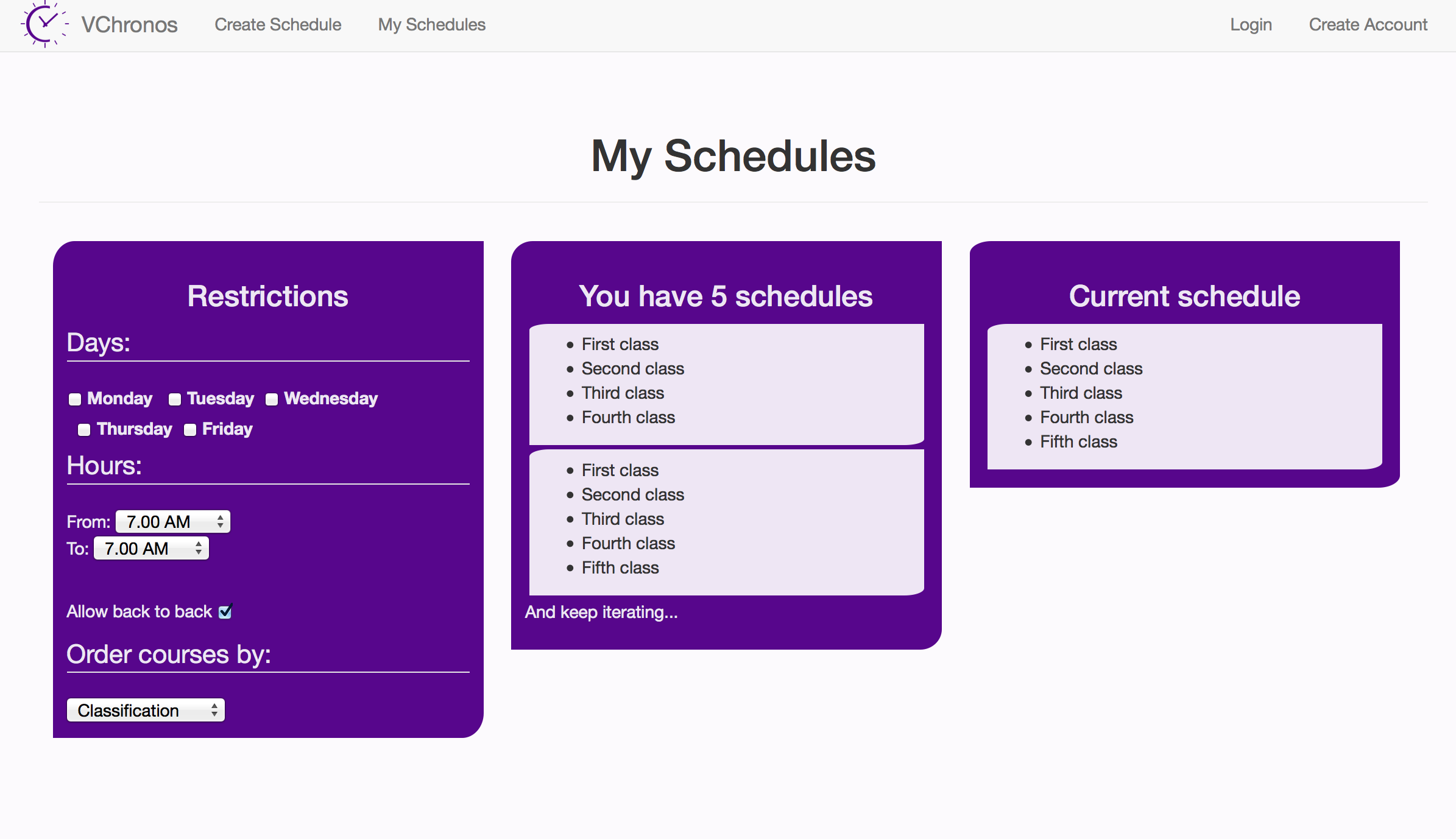The image size is (1456, 839).
Task: Click the Create Account link
Action: [x=1368, y=25]
